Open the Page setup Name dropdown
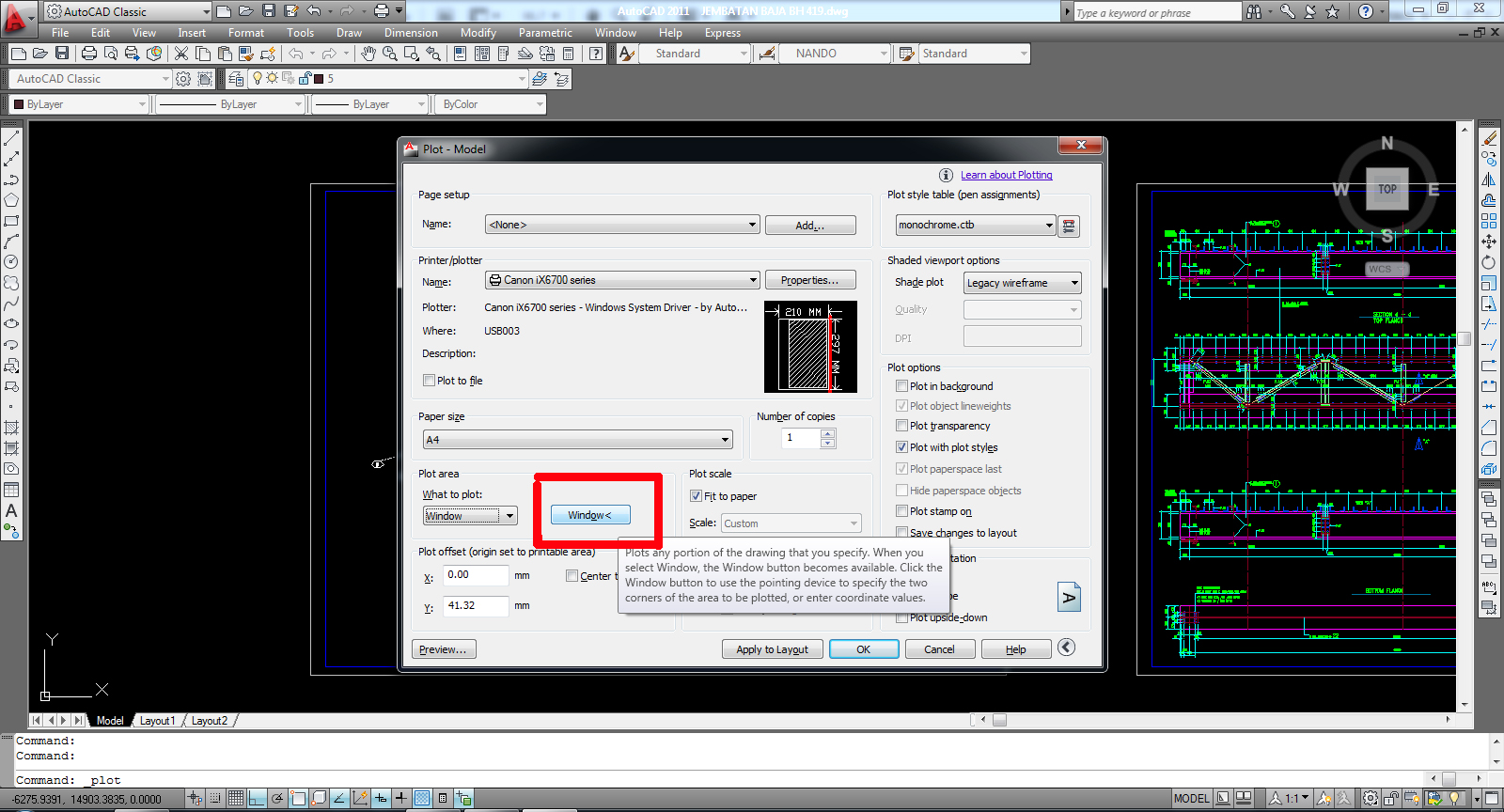The height and width of the screenshot is (812, 1504). tap(622, 225)
